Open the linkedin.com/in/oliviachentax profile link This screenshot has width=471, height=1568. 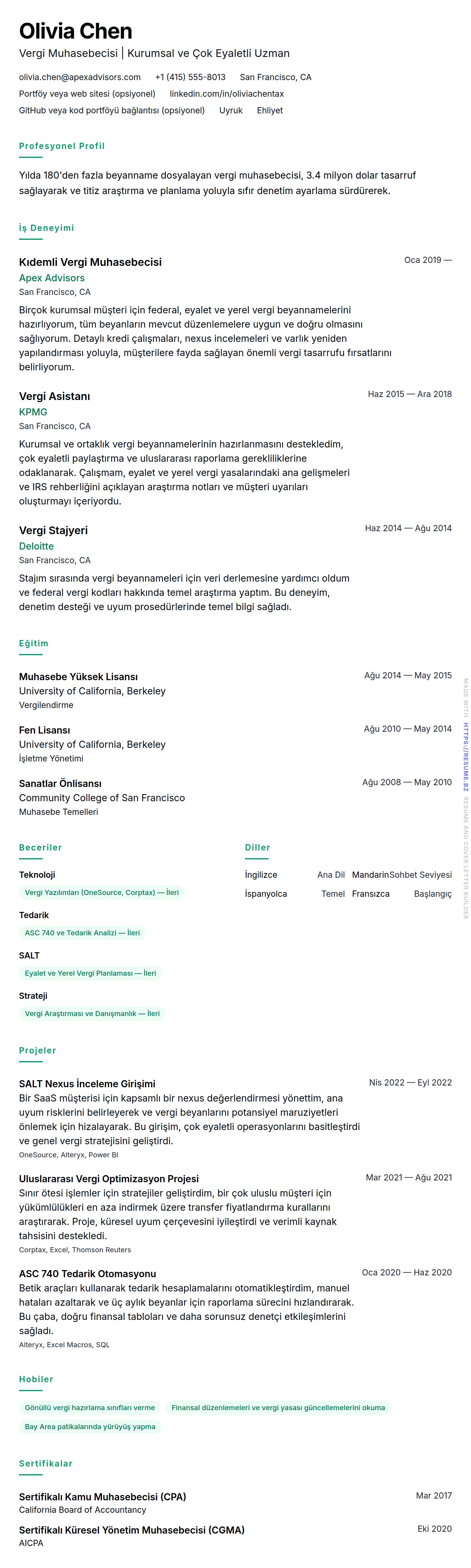pos(226,94)
